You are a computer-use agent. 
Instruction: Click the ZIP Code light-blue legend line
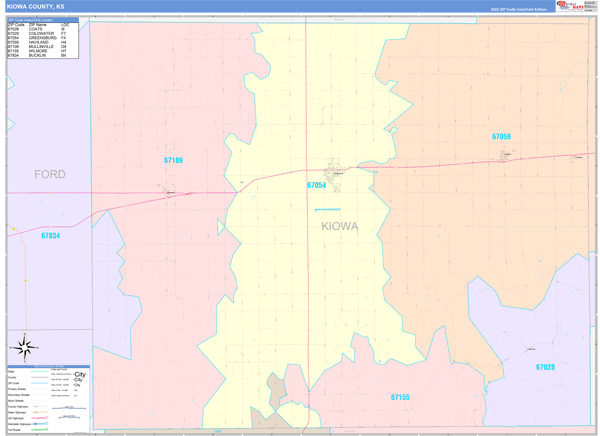tap(40, 383)
